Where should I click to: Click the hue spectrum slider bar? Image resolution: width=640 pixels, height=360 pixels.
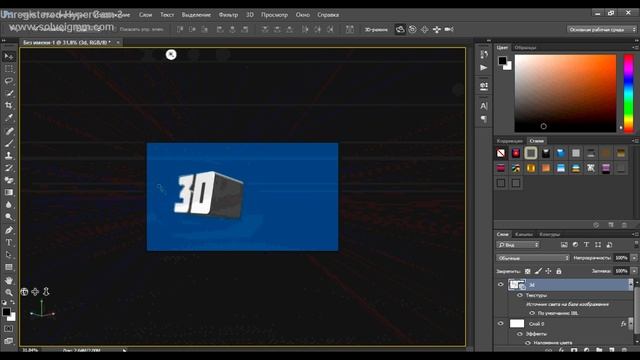coord(629,93)
